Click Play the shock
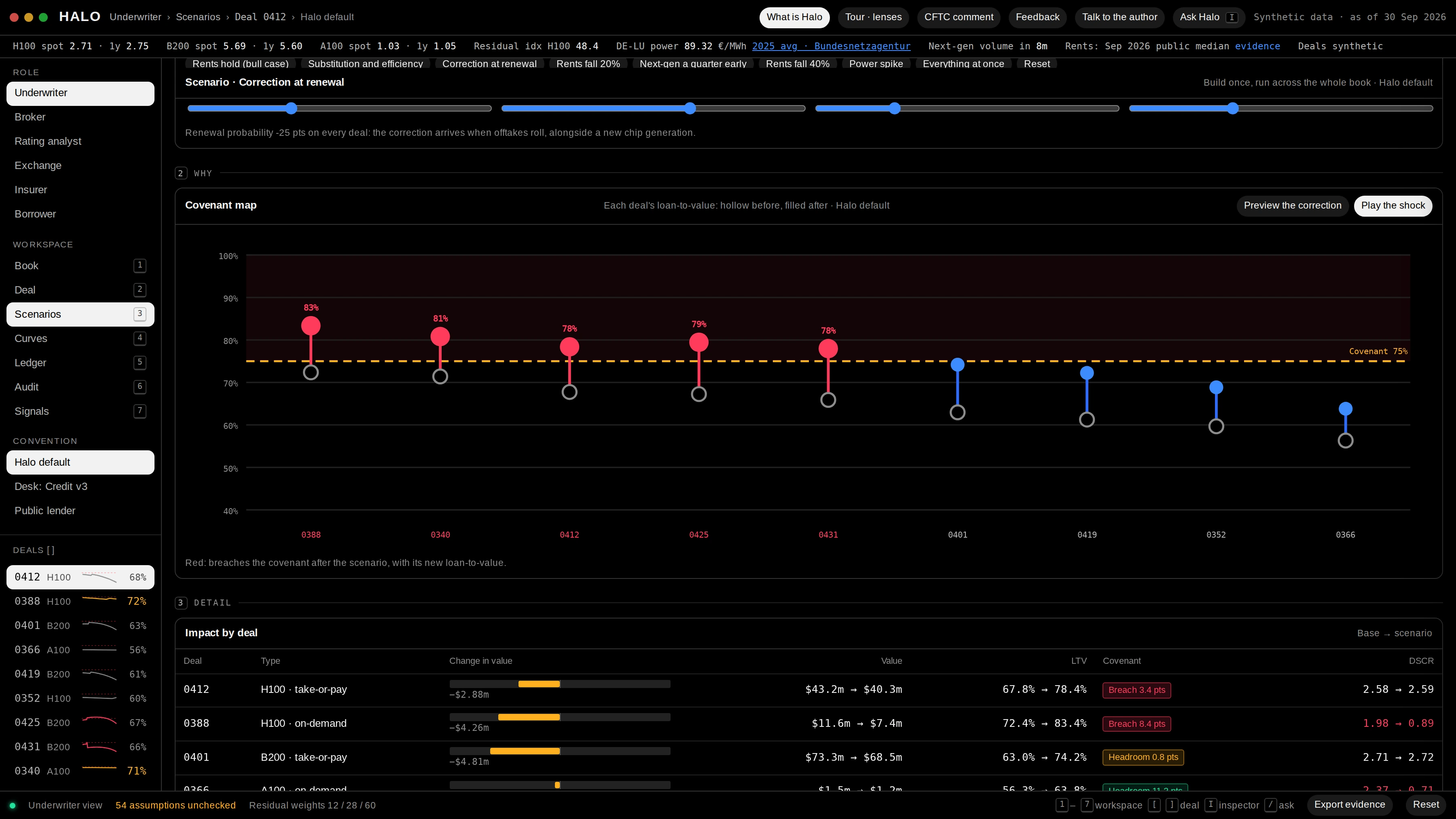Screen dimensions: 1456x819 (1393, 206)
